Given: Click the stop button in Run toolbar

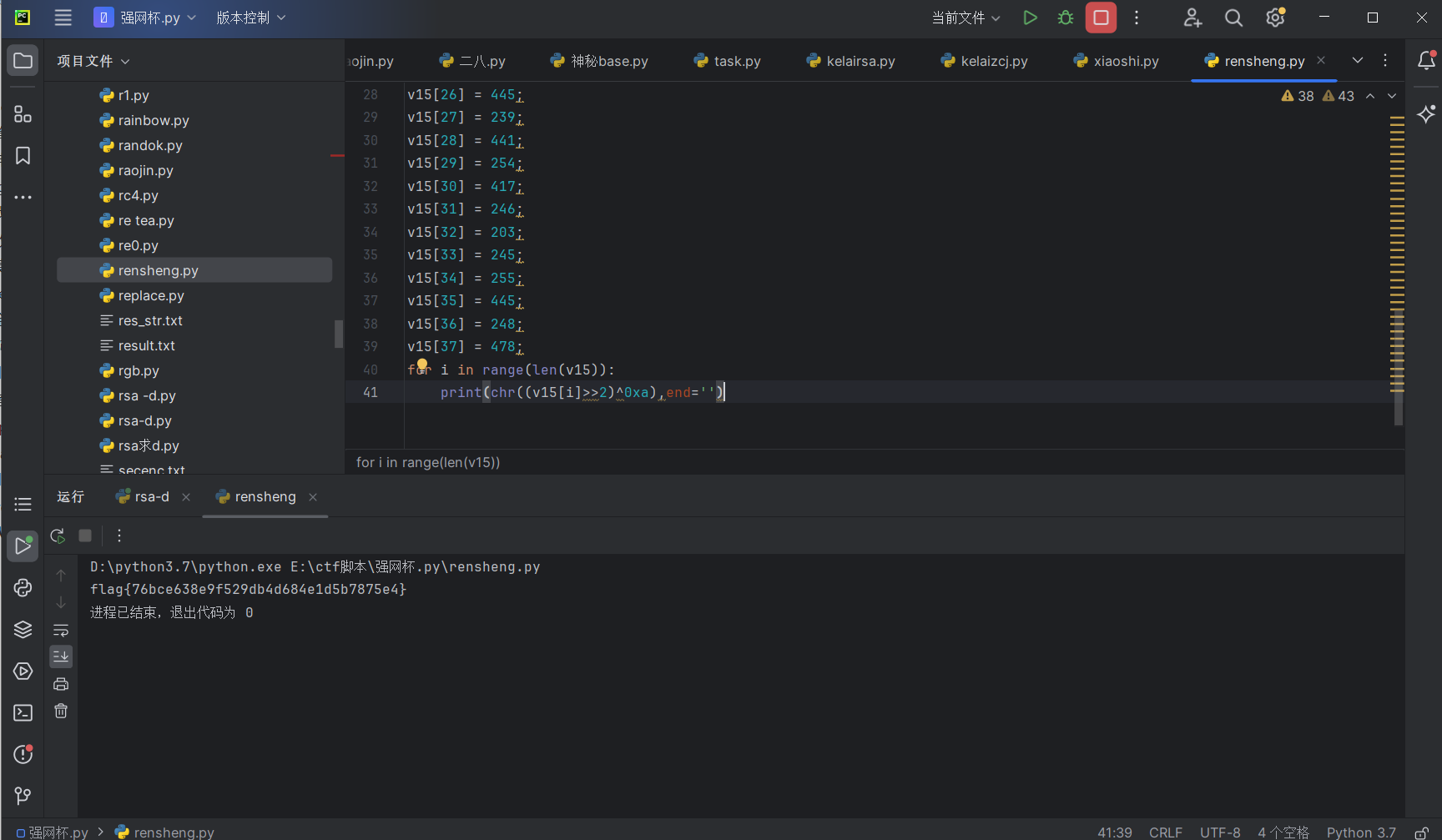Looking at the screenshot, I should (x=85, y=536).
